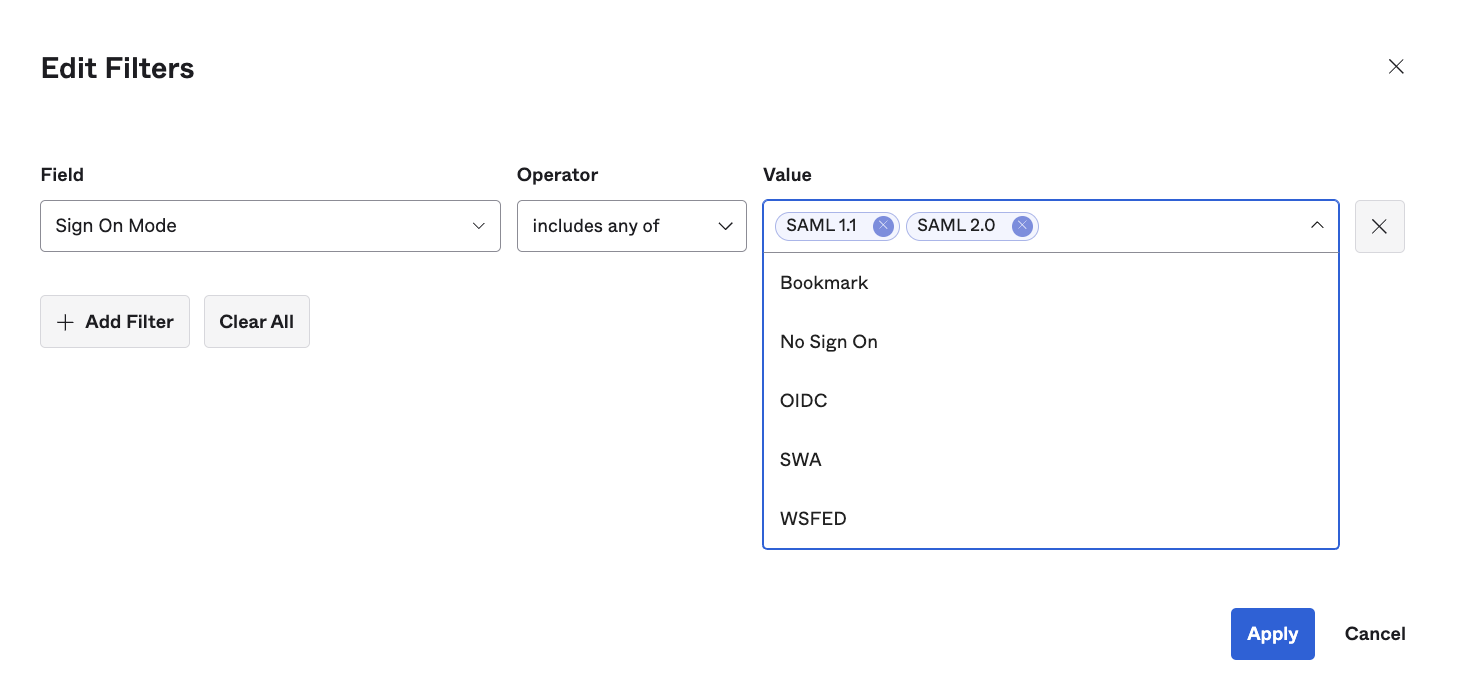Click the Add Filter button
Image resolution: width=1458 pixels, height=700 pixels.
point(115,322)
